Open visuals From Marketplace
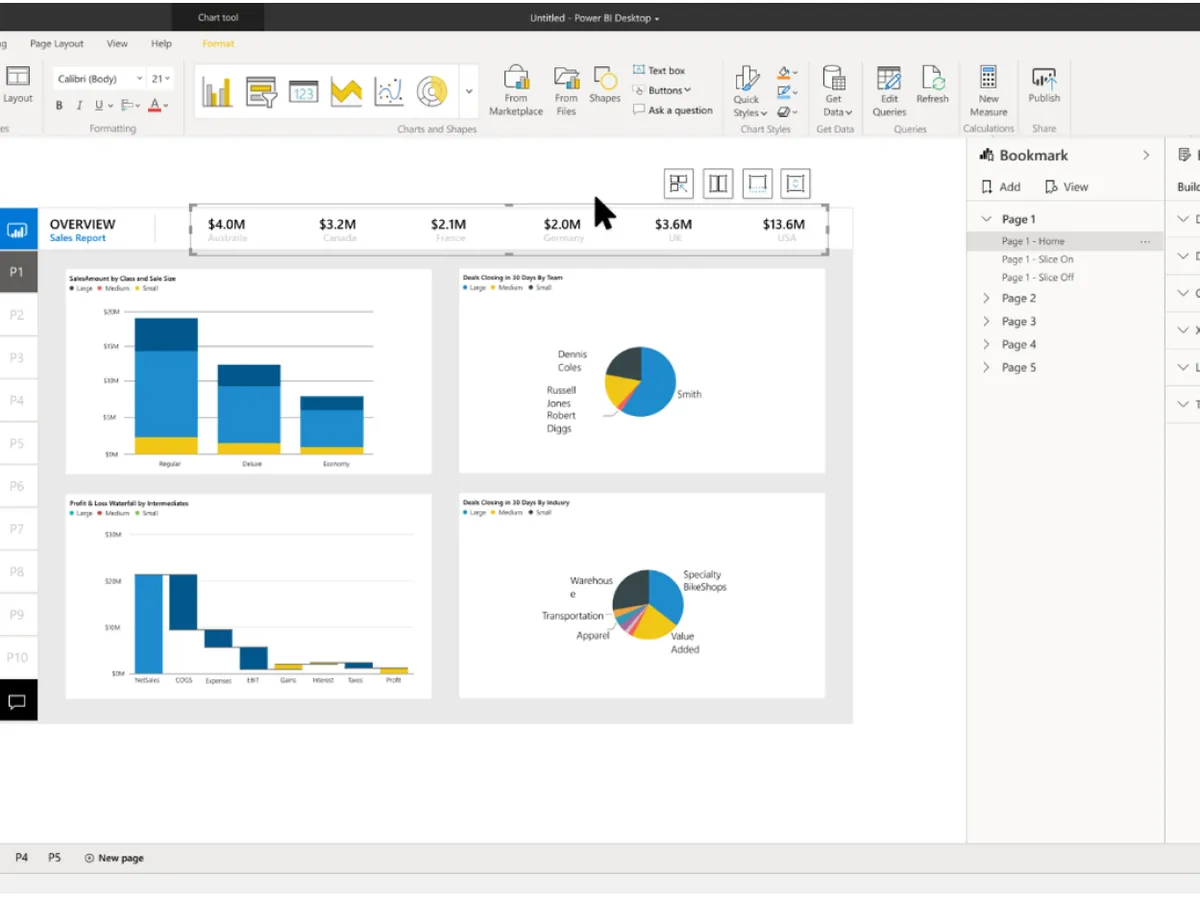This screenshot has width=1200, height=900. tap(515, 90)
